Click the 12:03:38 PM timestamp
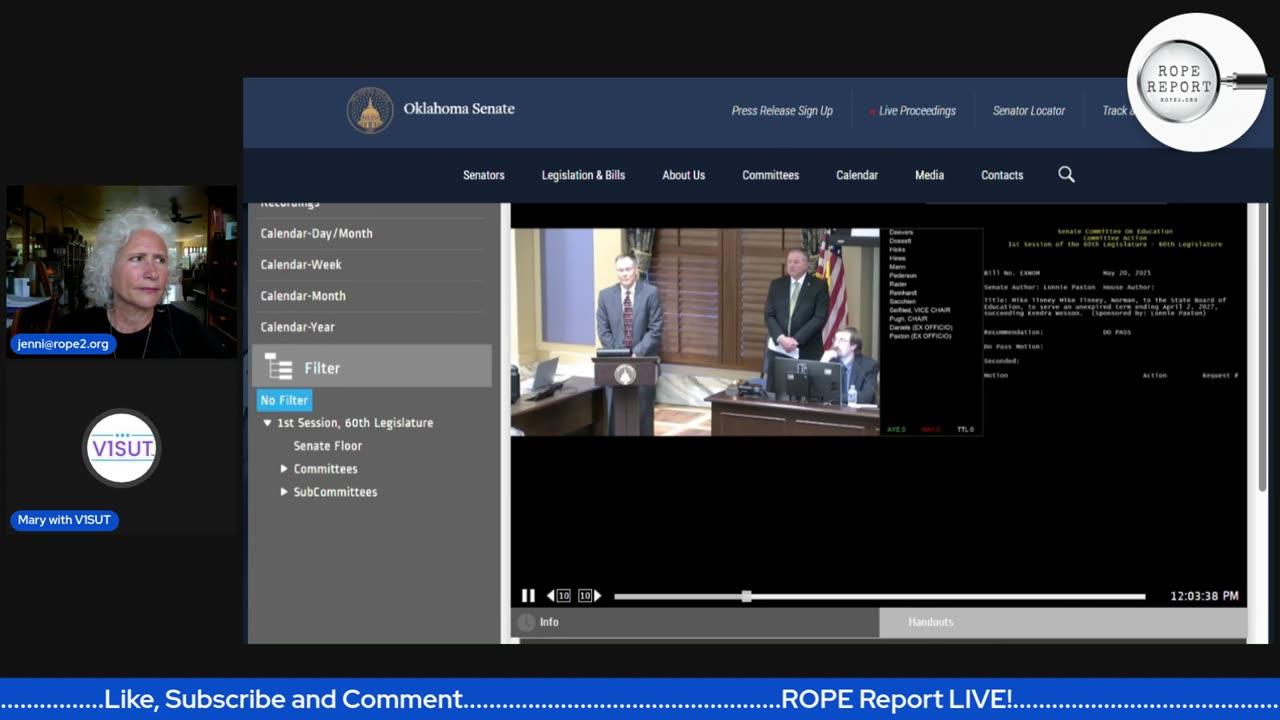 [x=1204, y=596]
